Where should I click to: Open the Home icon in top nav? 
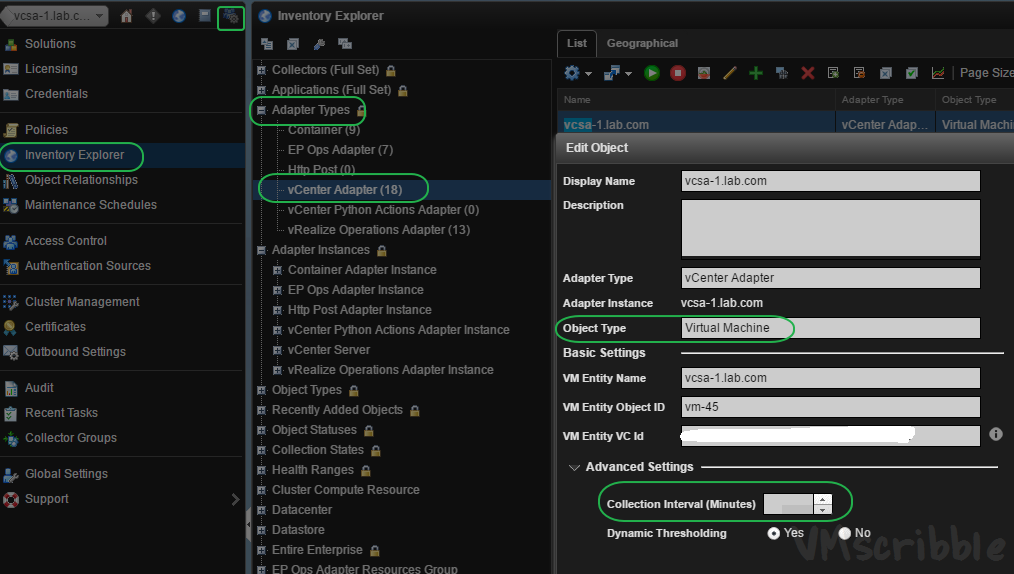click(x=126, y=16)
